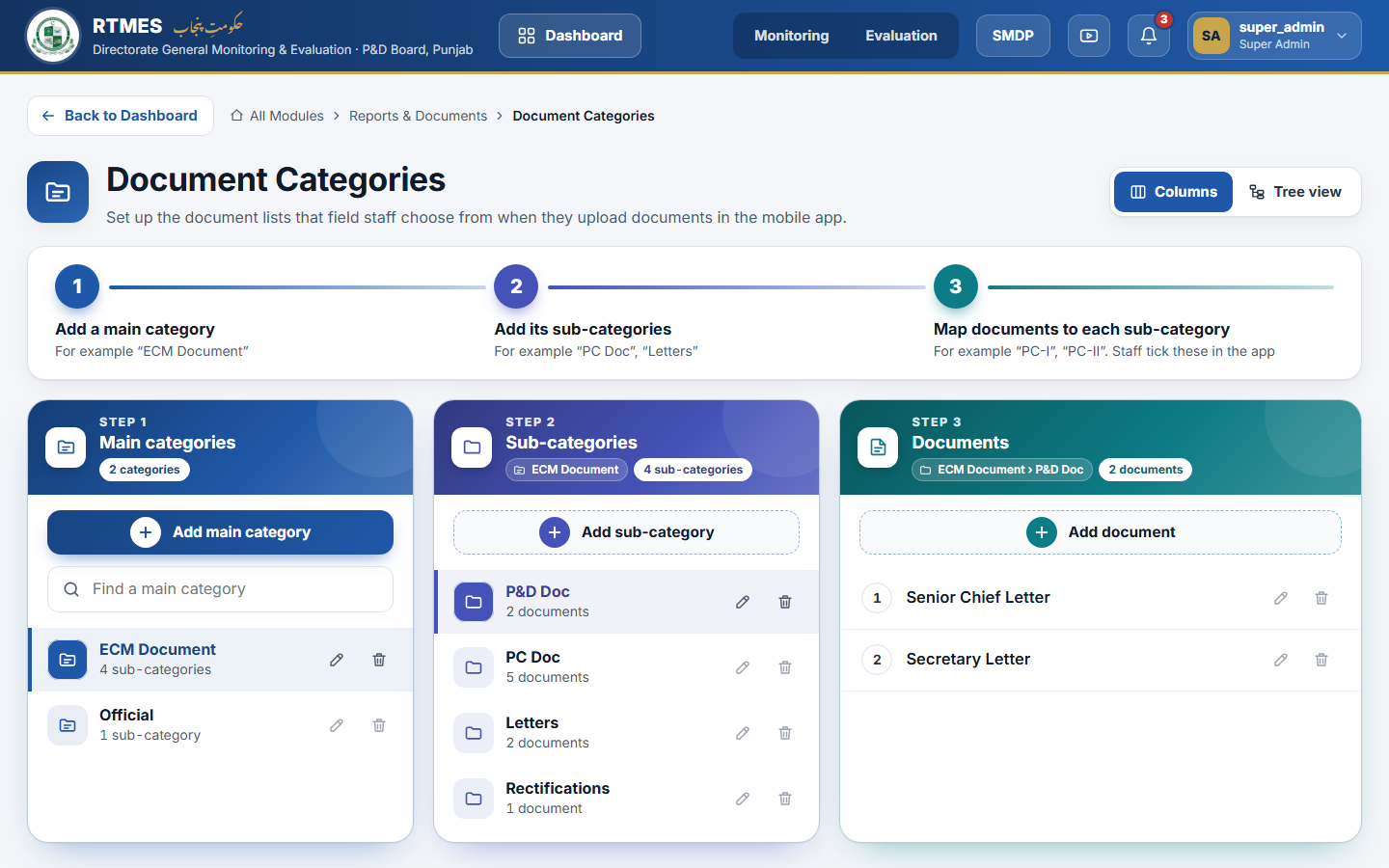Go back to Dashboard
This screenshot has width=1389, height=868.
click(121, 116)
